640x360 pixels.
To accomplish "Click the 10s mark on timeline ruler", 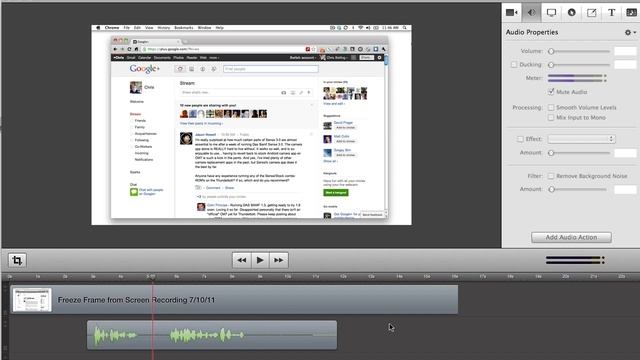I will pos(288,277).
